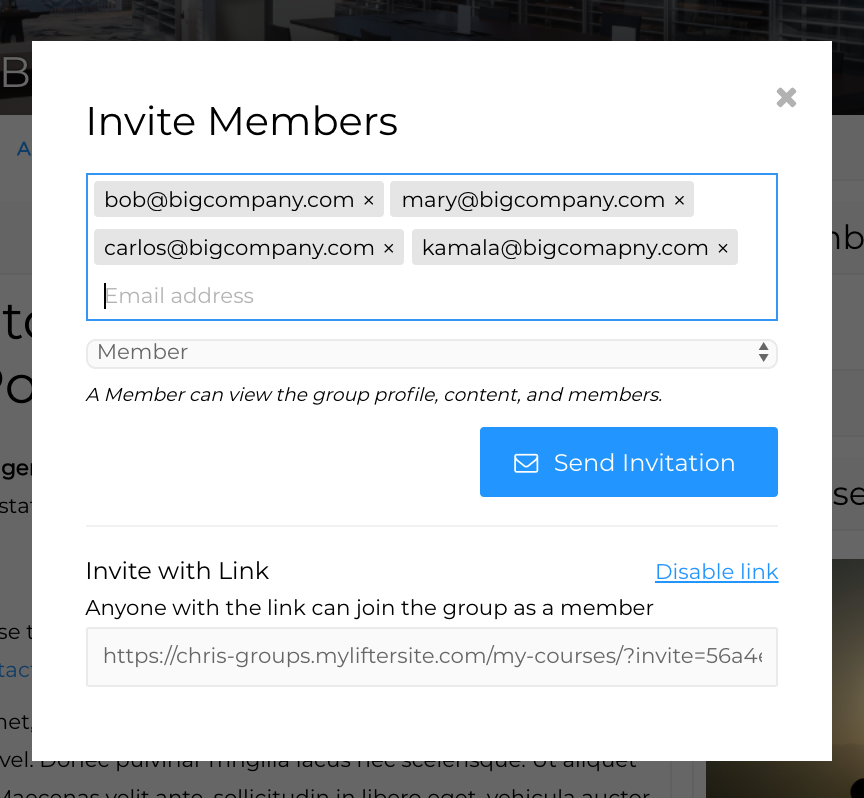Open the Member role dropdown
This screenshot has width=864, height=798.
(x=431, y=353)
